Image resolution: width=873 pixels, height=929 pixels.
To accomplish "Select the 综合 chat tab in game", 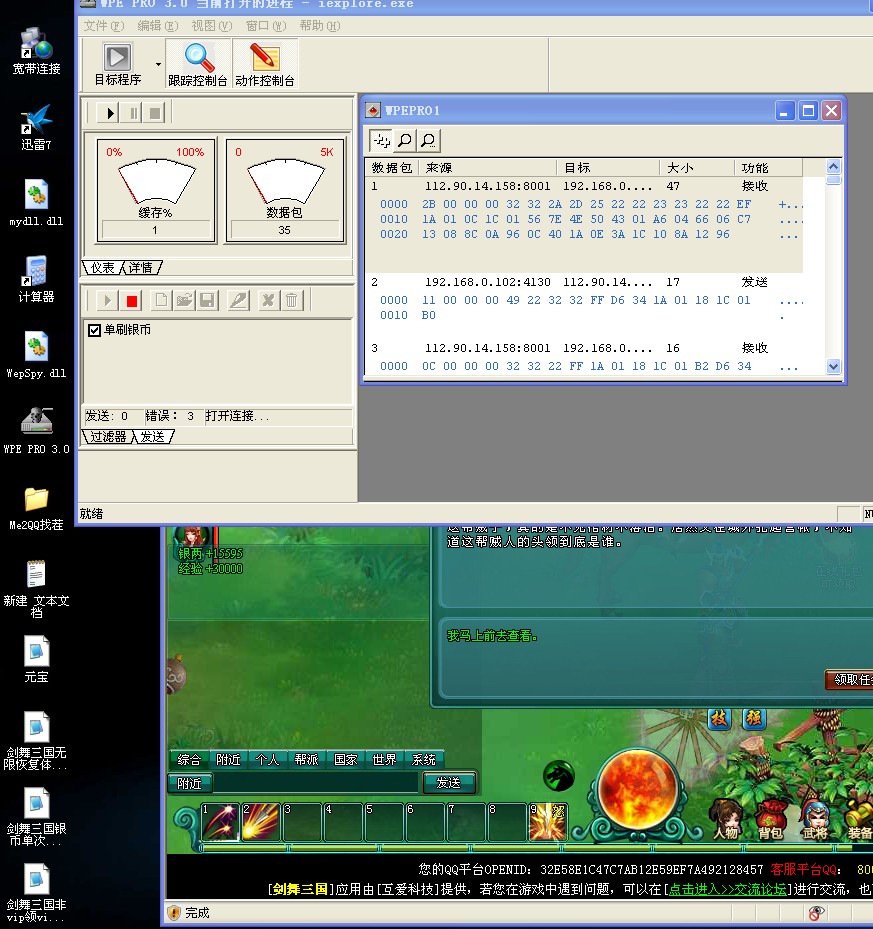I will [x=189, y=760].
